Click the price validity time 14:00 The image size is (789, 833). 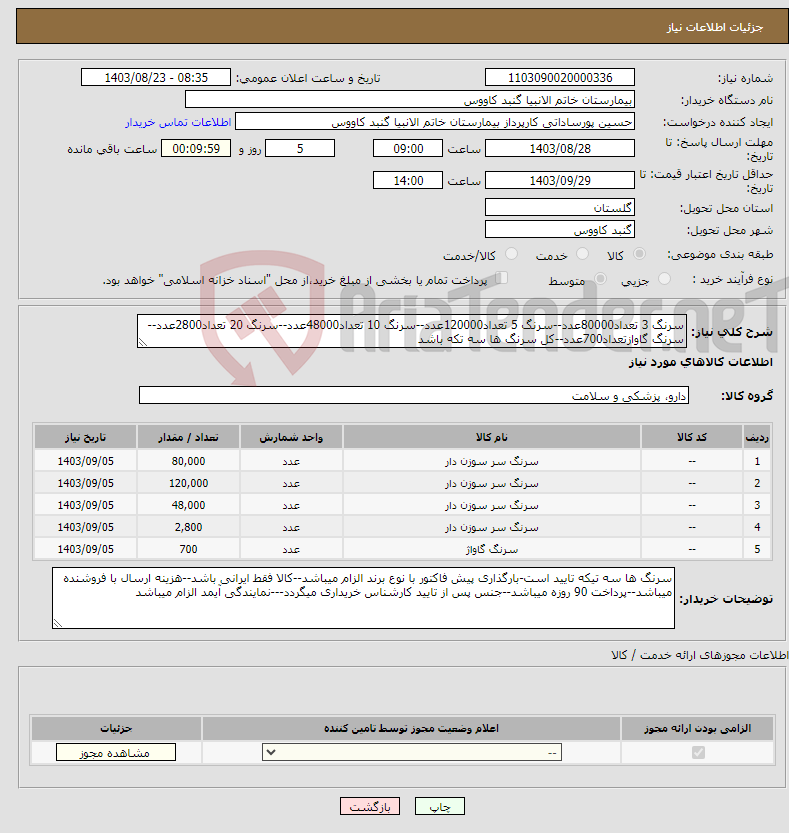coord(408,181)
